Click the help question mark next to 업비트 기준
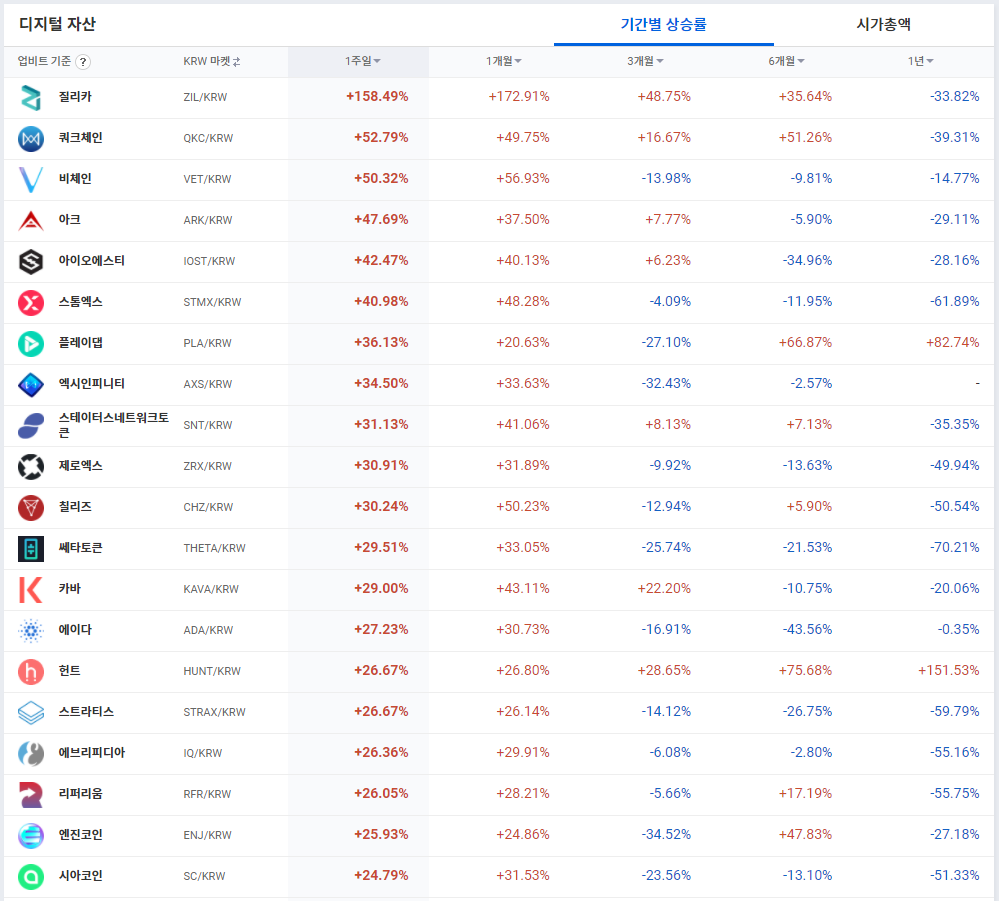 (x=83, y=62)
